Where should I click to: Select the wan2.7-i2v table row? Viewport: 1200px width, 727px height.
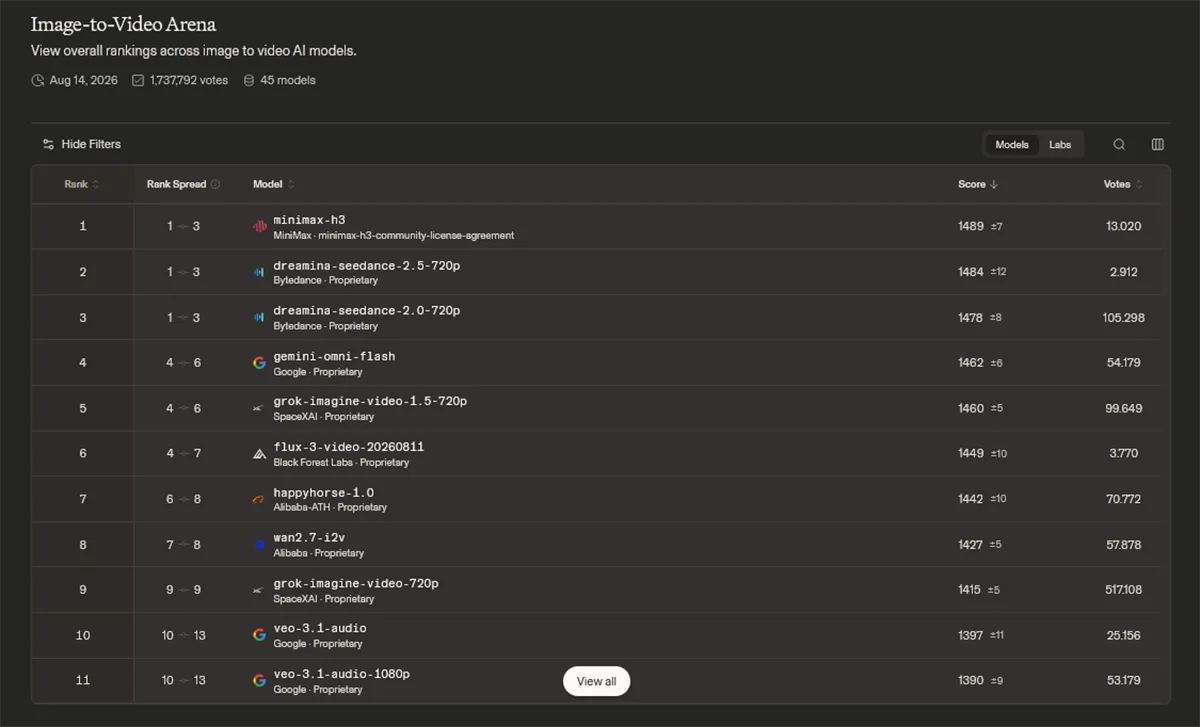click(x=600, y=545)
